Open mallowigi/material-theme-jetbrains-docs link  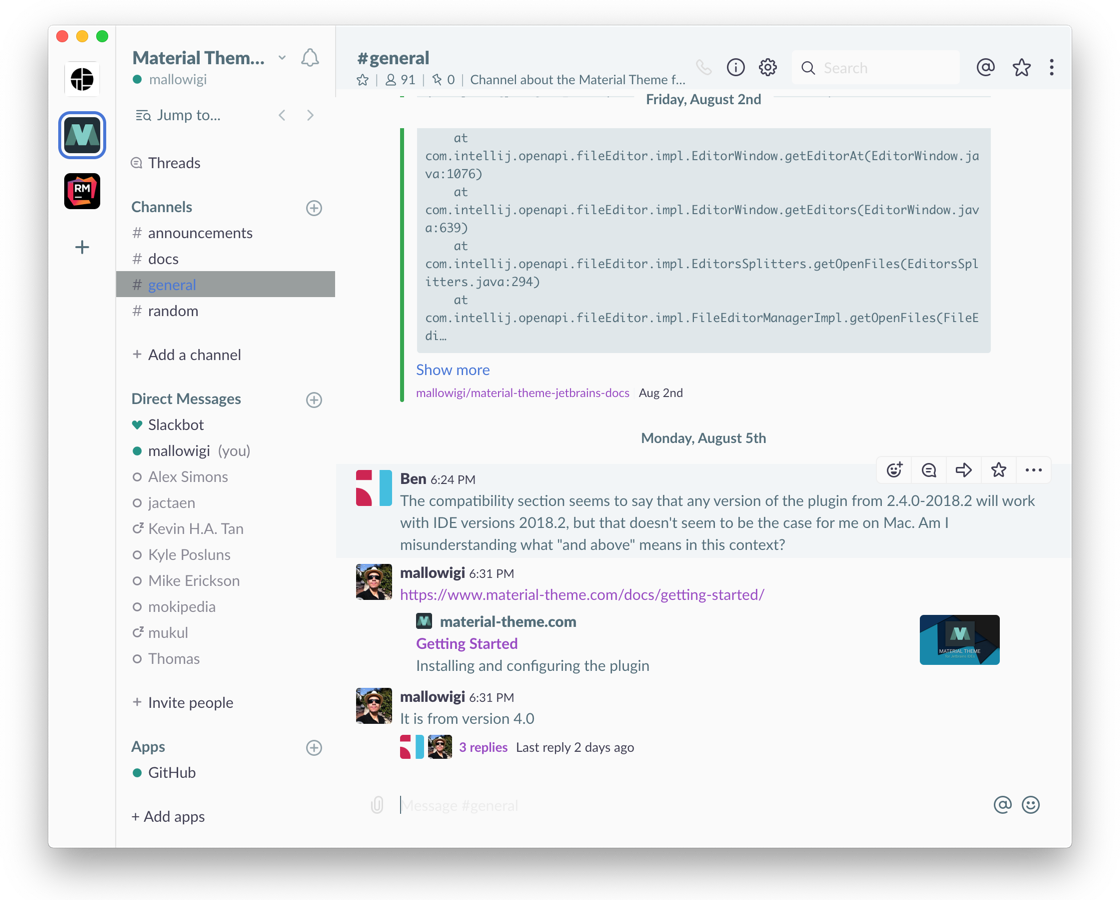[523, 393]
